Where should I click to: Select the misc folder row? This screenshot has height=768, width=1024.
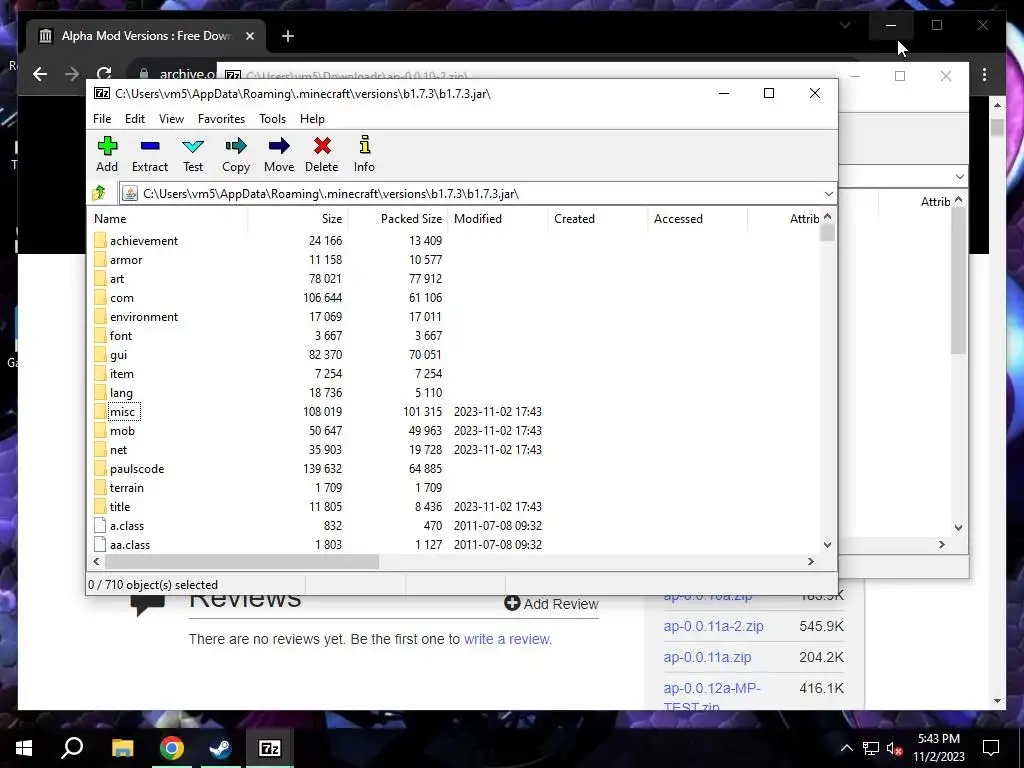(453, 411)
